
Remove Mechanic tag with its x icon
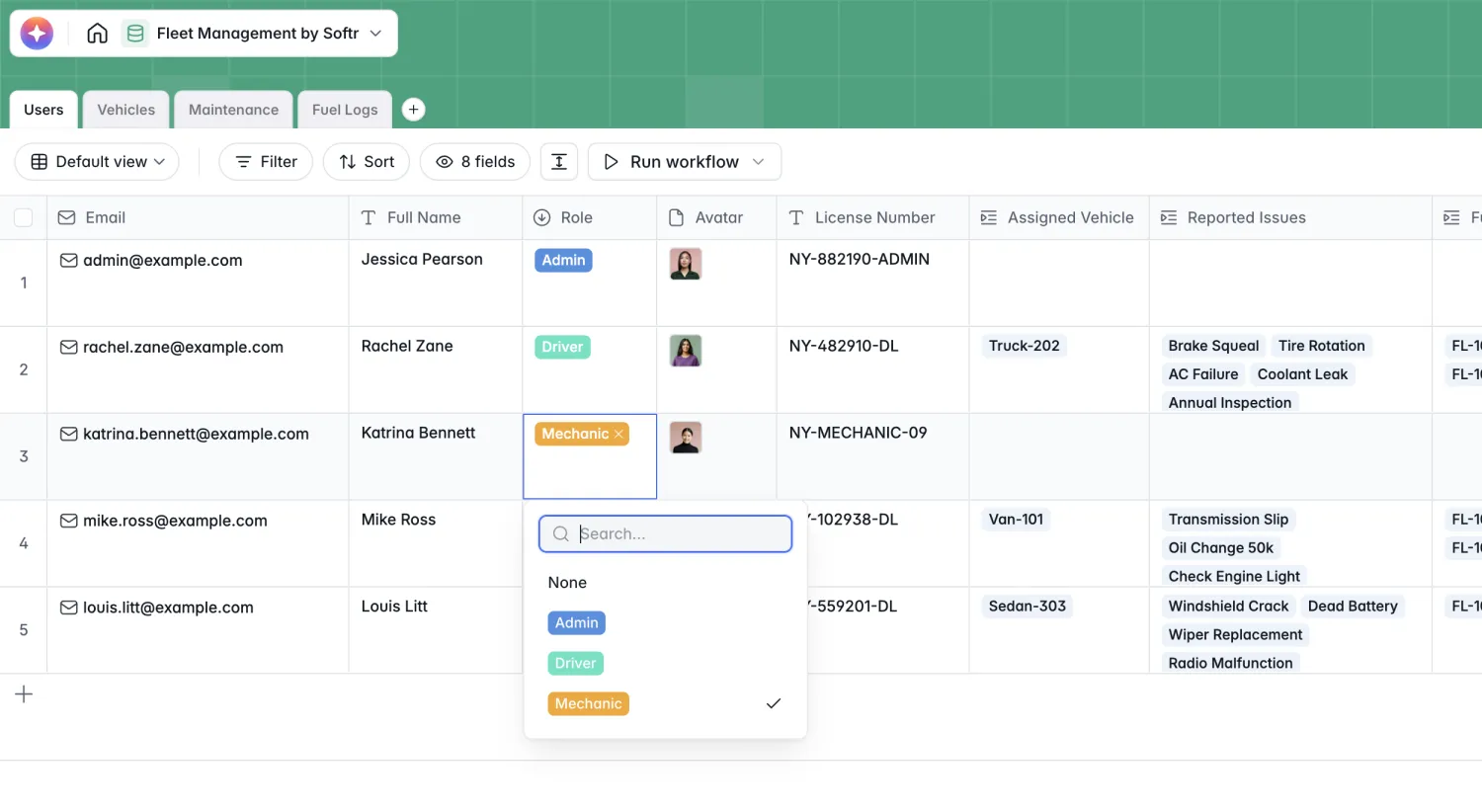pos(618,434)
